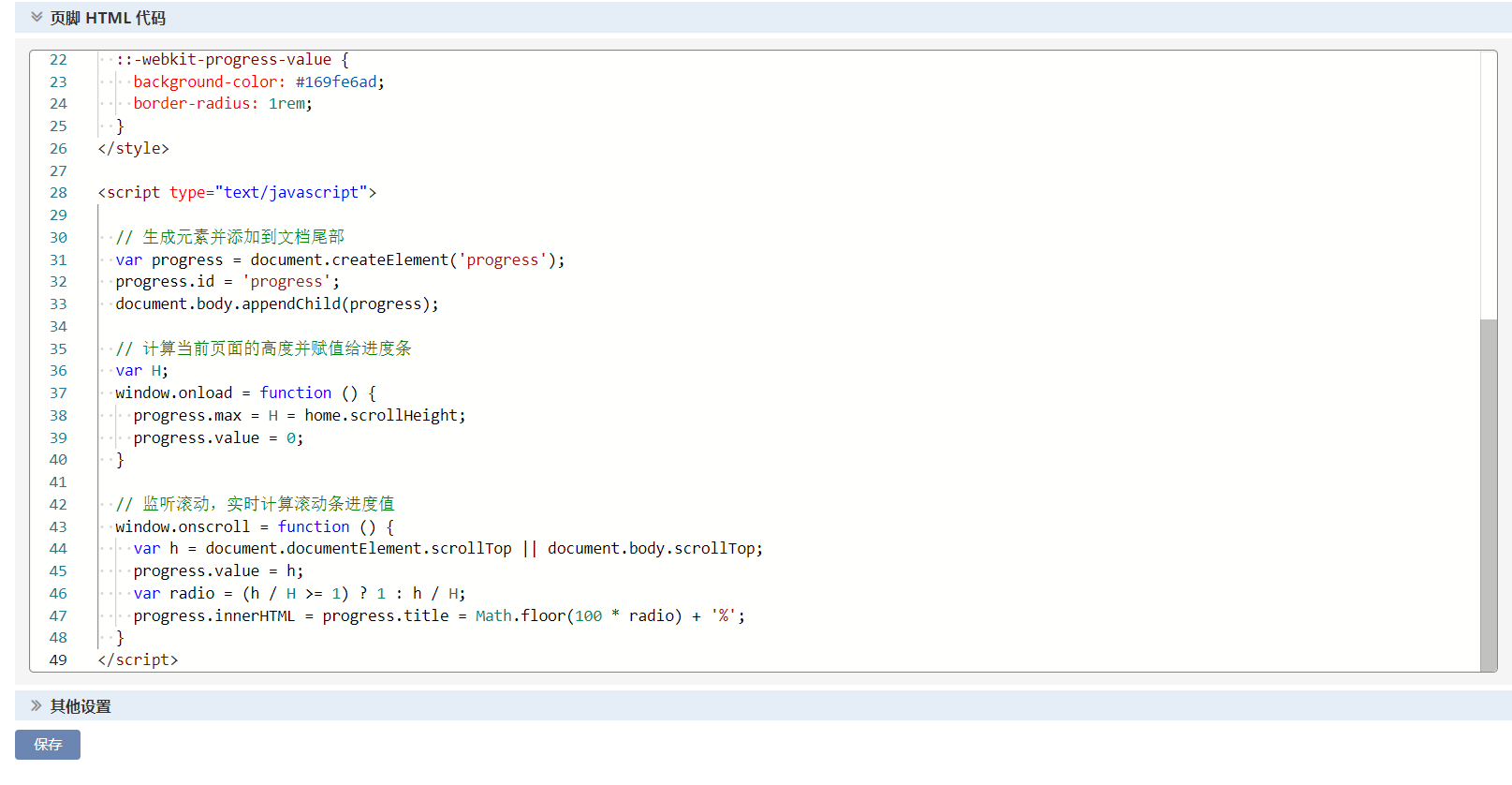1512x785 pixels.
Task: Click the 'var H;' line
Action: (142, 370)
